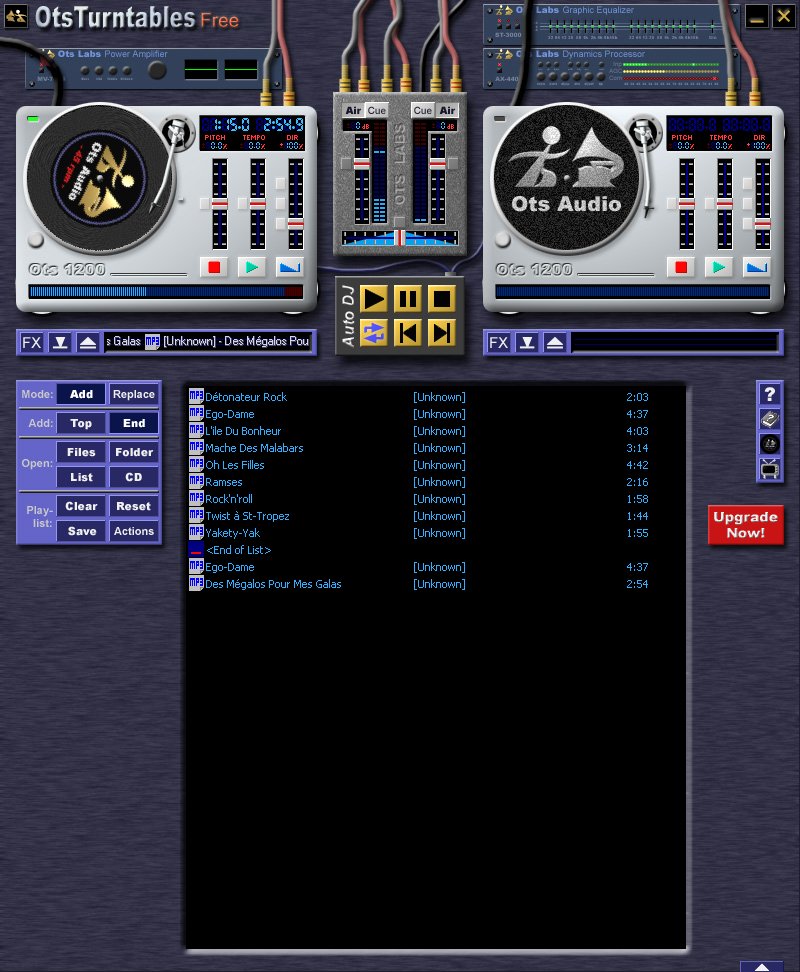Click the CD open button
The image size is (800, 972).
coord(134,477)
